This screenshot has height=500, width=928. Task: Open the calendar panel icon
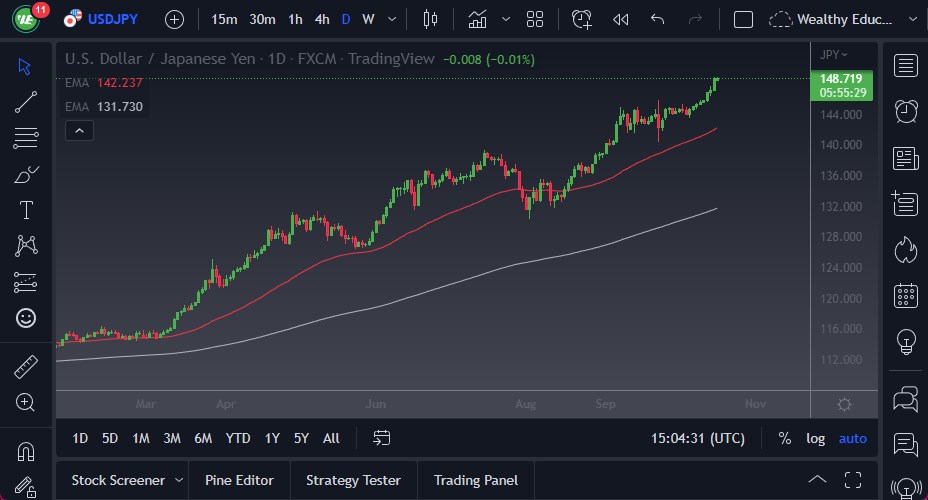pos(906,295)
